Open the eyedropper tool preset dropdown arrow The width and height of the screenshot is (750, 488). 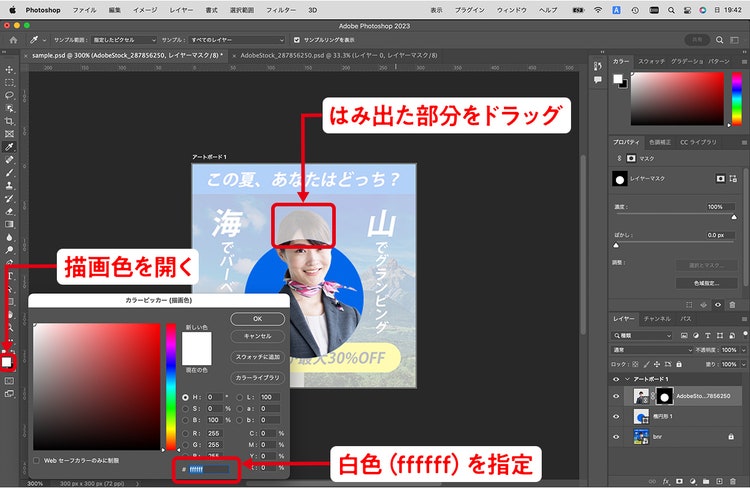click(x=44, y=40)
